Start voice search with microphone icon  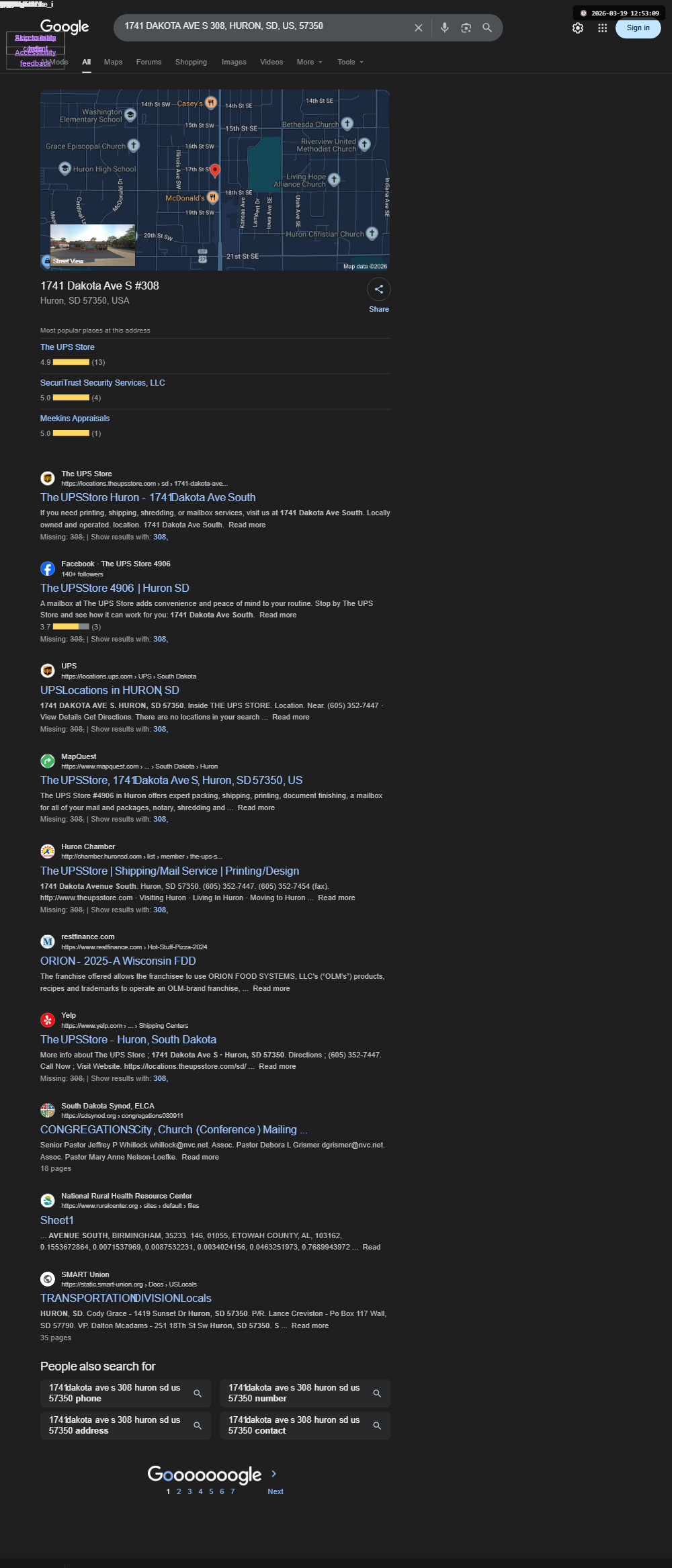444,28
